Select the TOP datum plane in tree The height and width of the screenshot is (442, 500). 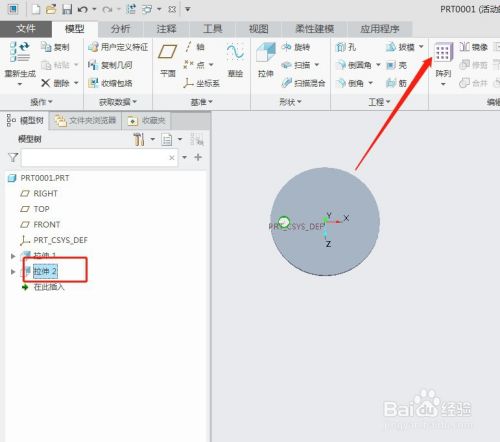(x=35, y=209)
